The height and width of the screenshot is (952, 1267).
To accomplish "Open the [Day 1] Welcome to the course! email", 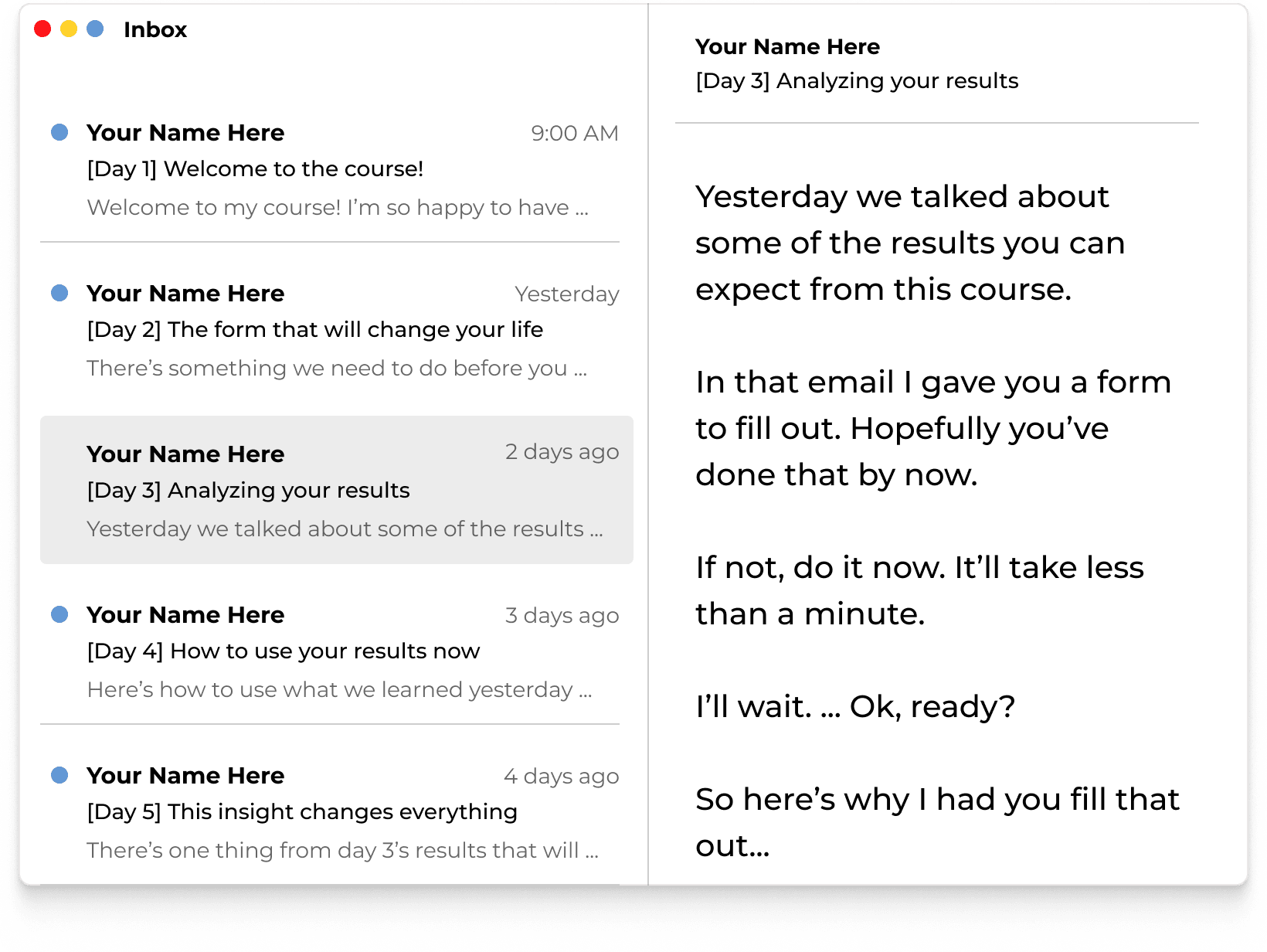I will (x=255, y=168).
